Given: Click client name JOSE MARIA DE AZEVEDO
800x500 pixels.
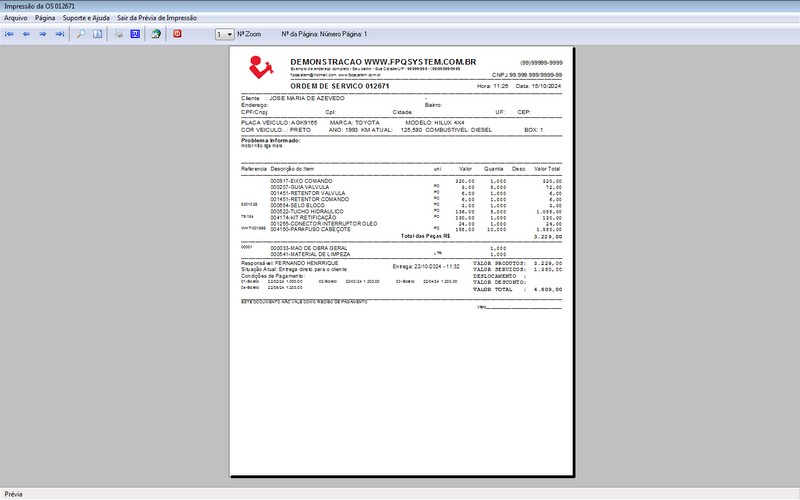Looking at the screenshot, I should coord(307,98).
